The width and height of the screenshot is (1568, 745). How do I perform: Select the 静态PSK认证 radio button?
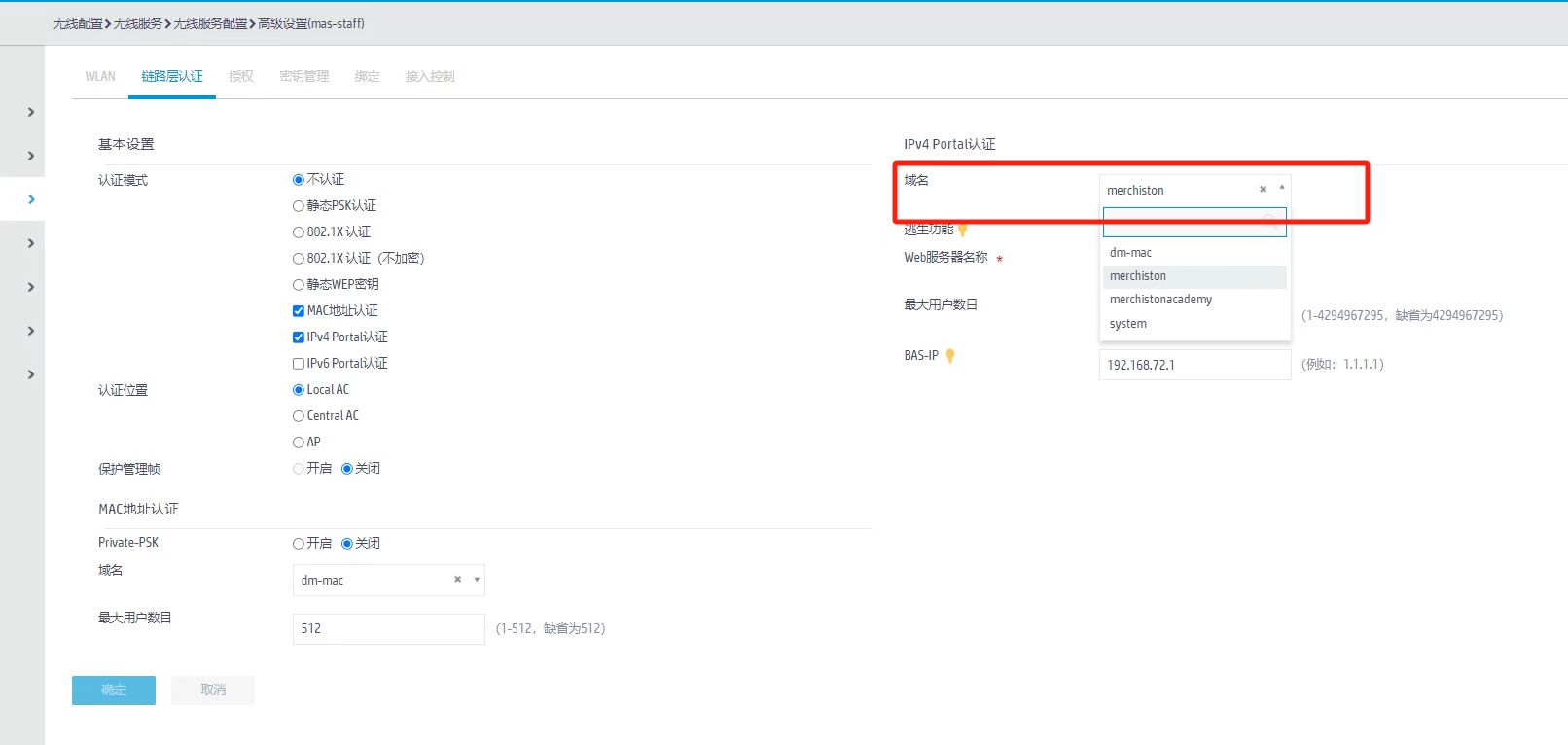click(x=299, y=206)
